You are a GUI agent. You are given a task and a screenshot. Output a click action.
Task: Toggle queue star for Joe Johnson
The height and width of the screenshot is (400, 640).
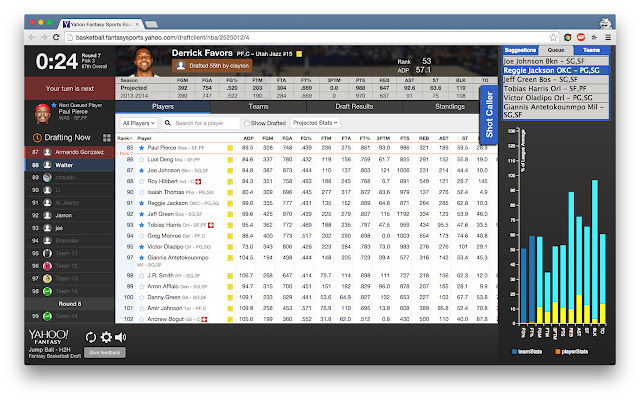point(142,171)
